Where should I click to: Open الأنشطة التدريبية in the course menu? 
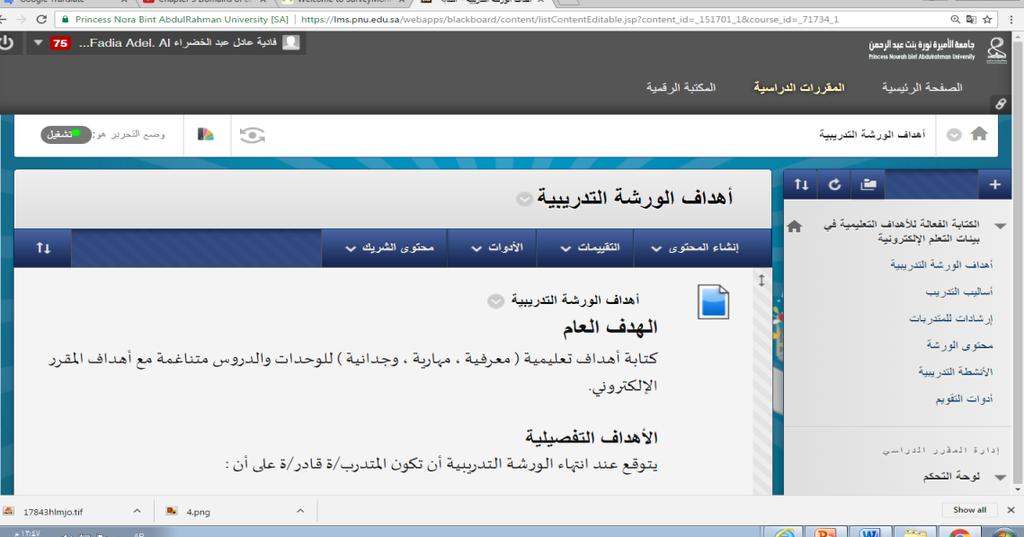pos(955,372)
